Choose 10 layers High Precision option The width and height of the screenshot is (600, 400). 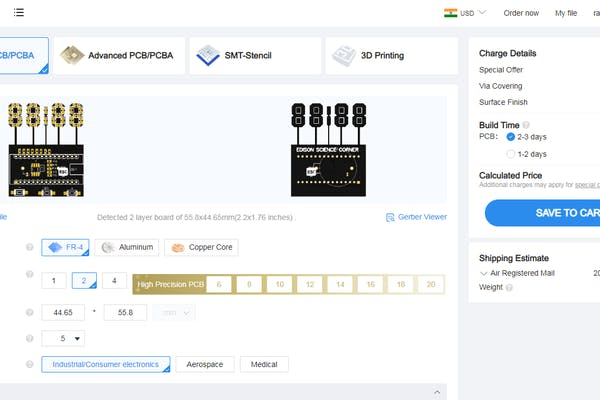(280, 284)
